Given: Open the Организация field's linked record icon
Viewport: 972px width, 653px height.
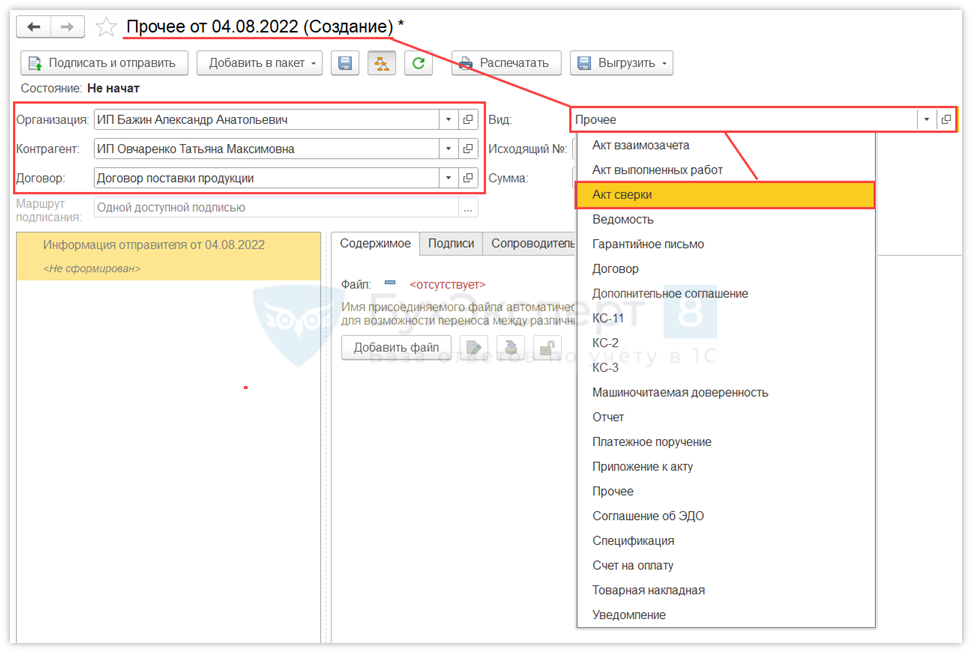Looking at the screenshot, I should 468,120.
